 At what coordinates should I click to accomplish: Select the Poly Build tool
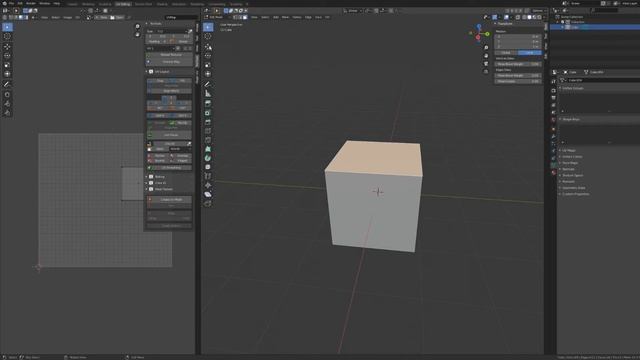click(x=208, y=149)
